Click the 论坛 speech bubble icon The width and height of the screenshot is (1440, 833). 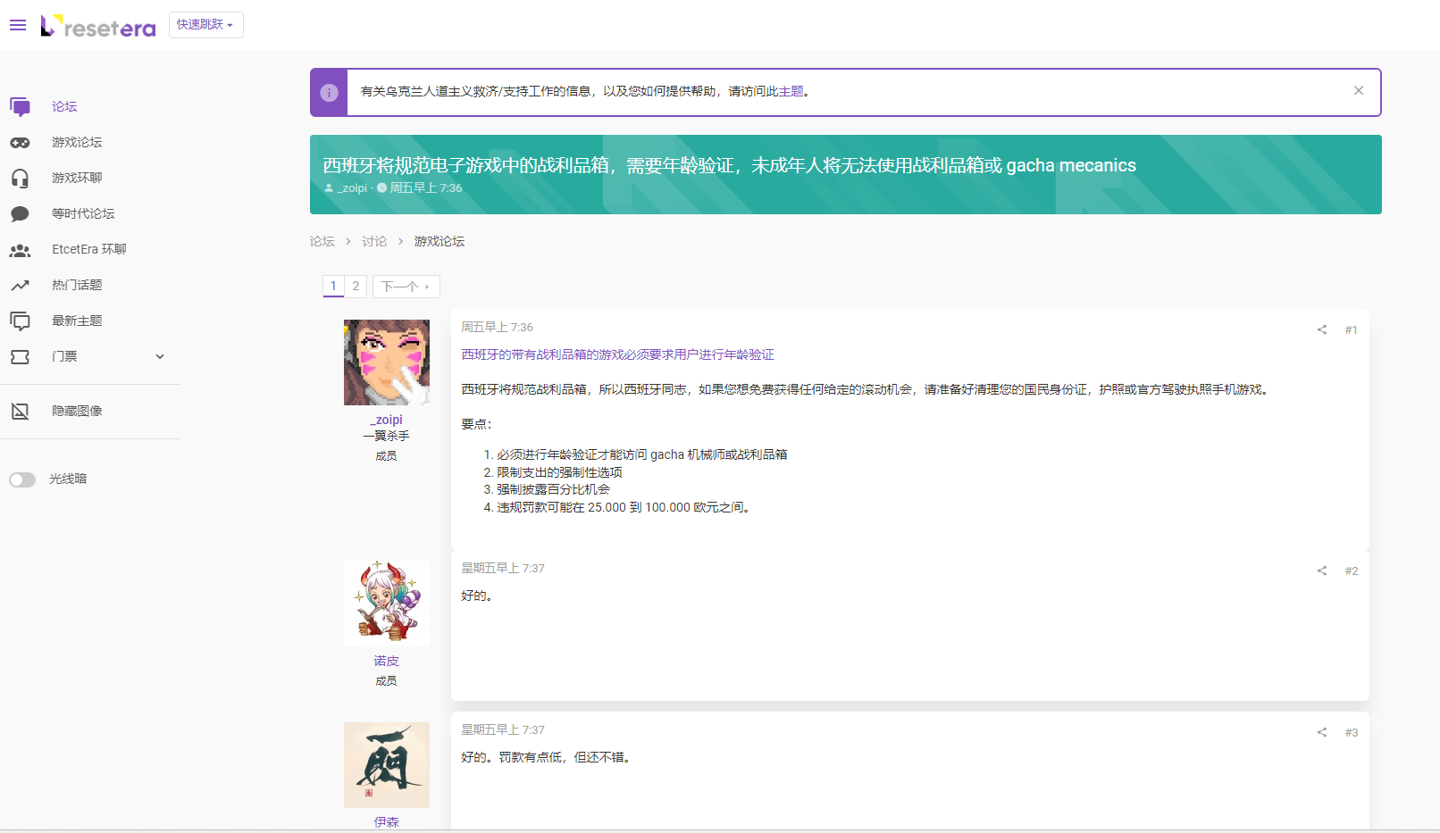20,107
